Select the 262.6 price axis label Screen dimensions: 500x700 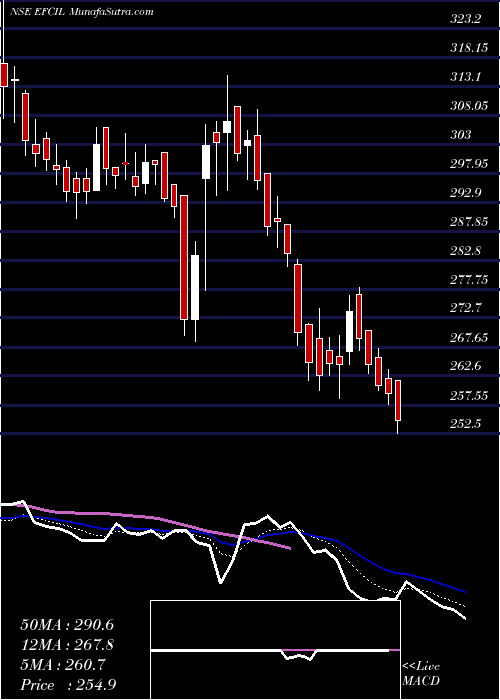(x=465, y=367)
